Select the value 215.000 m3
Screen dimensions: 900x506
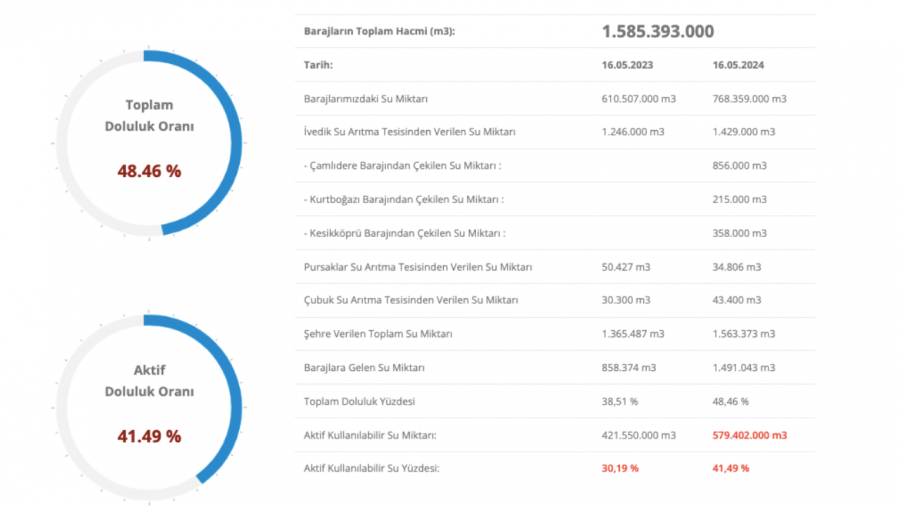(x=740, y=200)
